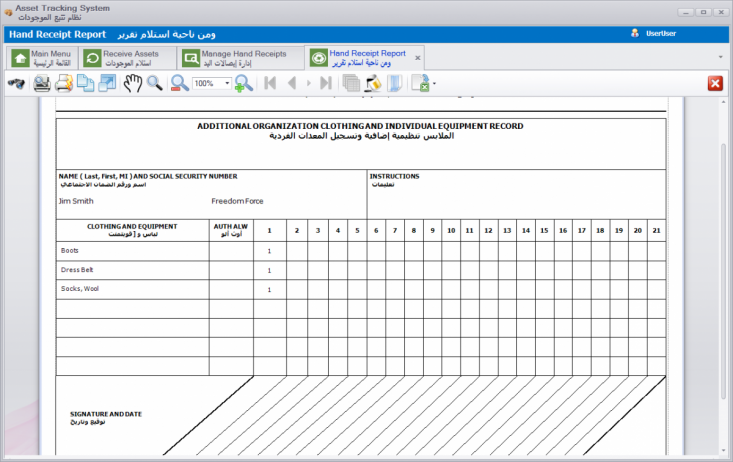Click the quick print icon

click(x=63, y=83)
